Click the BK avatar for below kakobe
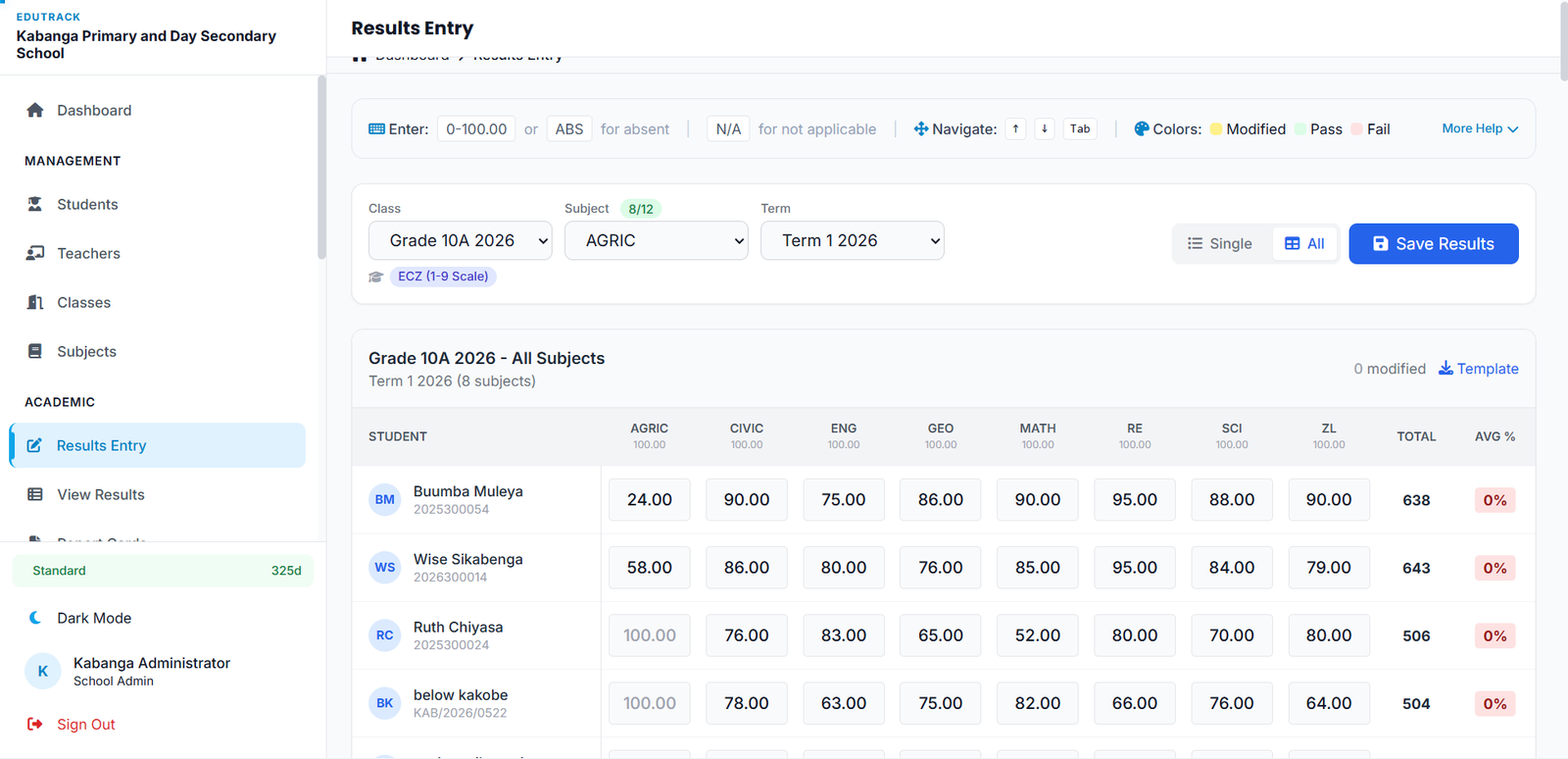This screenshot has width=1568, height=759. pyautogui.click(x=385, y=702)
